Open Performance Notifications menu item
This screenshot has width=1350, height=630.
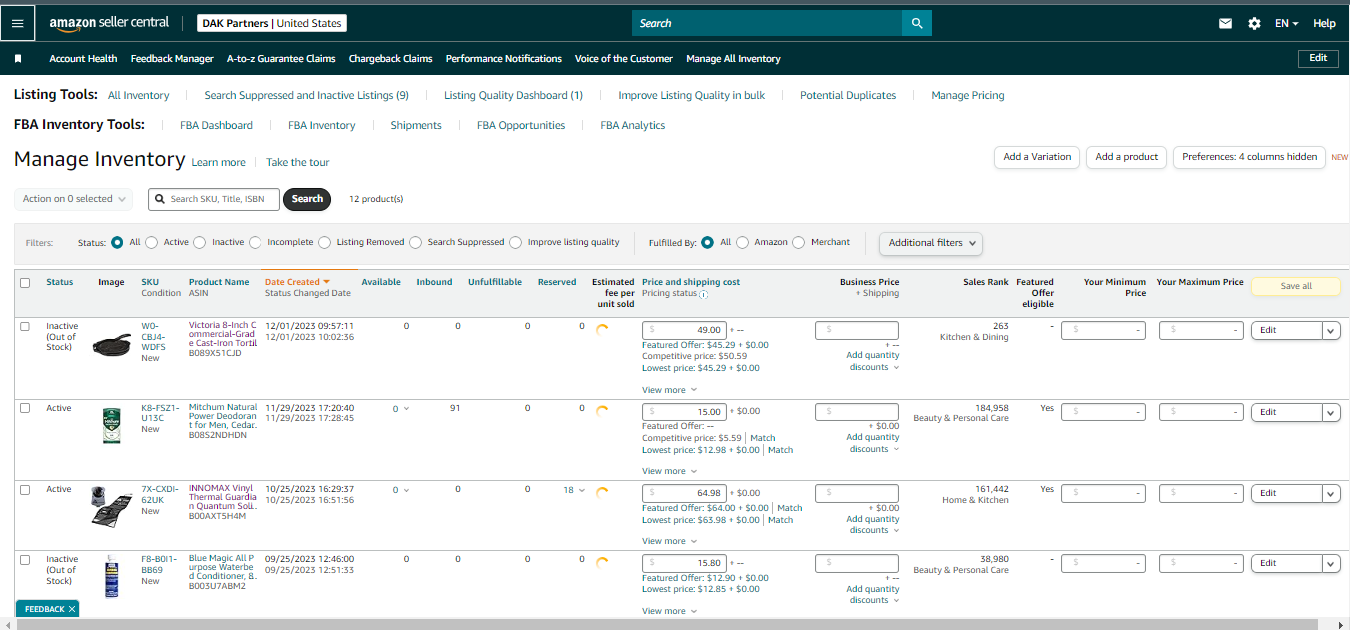(x=504, y=59)
